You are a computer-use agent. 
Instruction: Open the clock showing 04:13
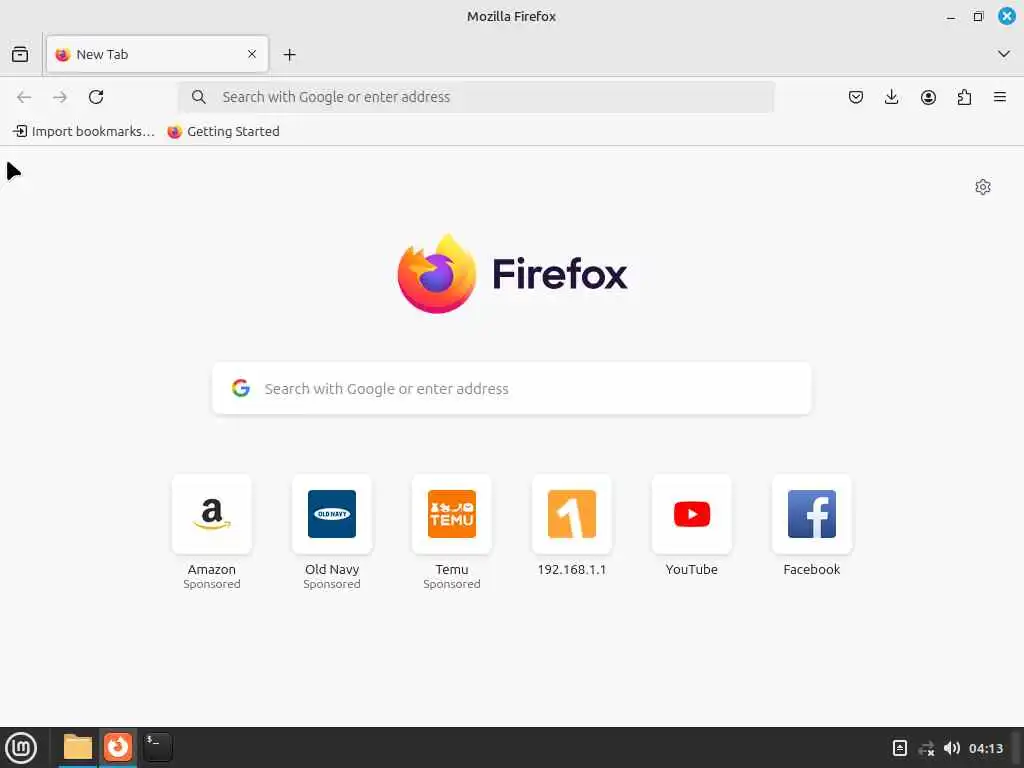pyautogui.click(x=985, y=748)
